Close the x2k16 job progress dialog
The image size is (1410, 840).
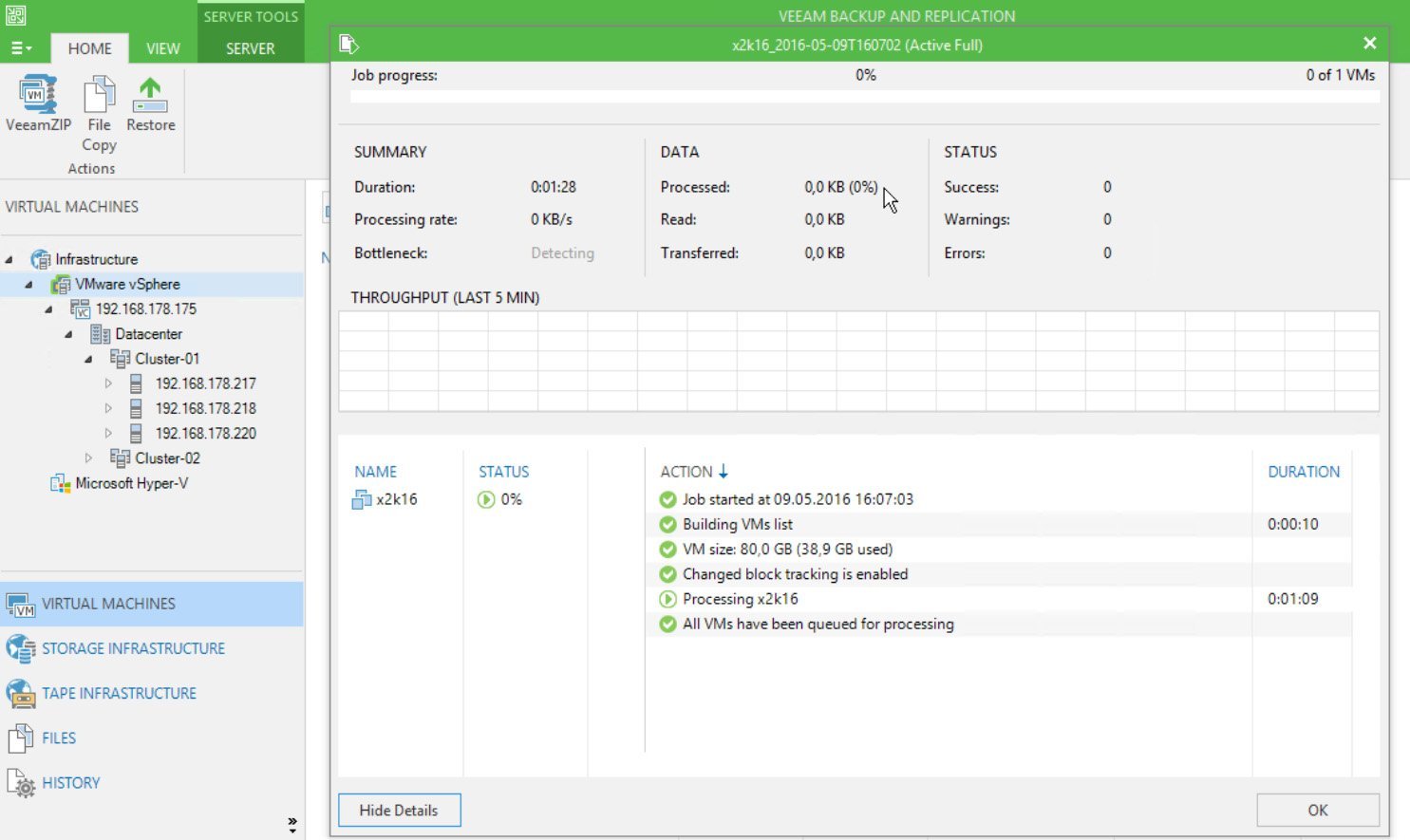(x=1369, y=44)
